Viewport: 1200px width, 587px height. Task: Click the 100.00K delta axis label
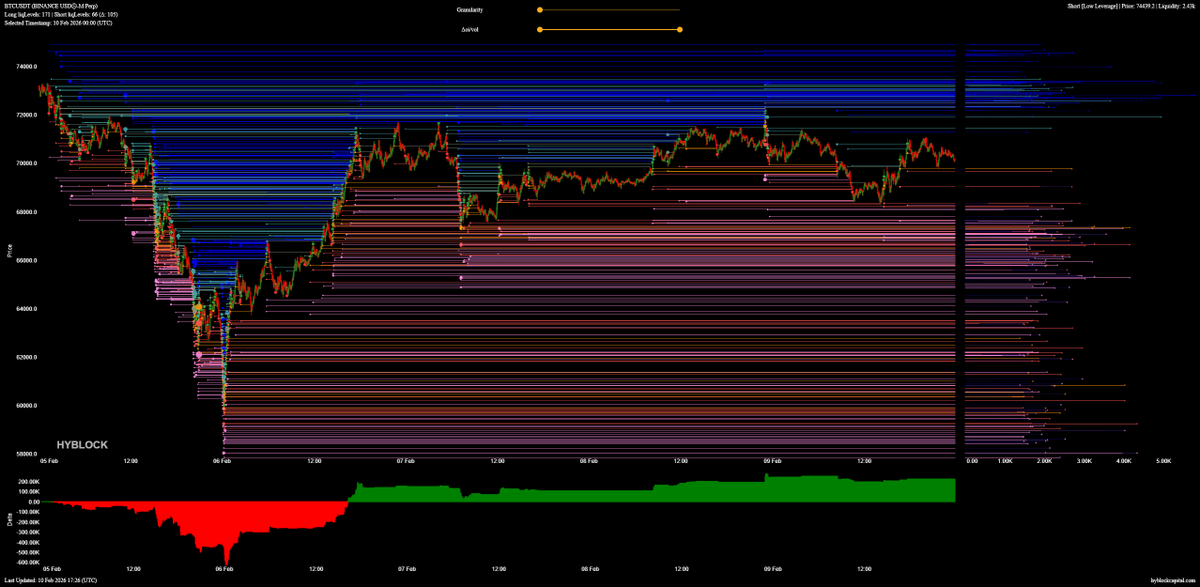[x=27, y=491]
